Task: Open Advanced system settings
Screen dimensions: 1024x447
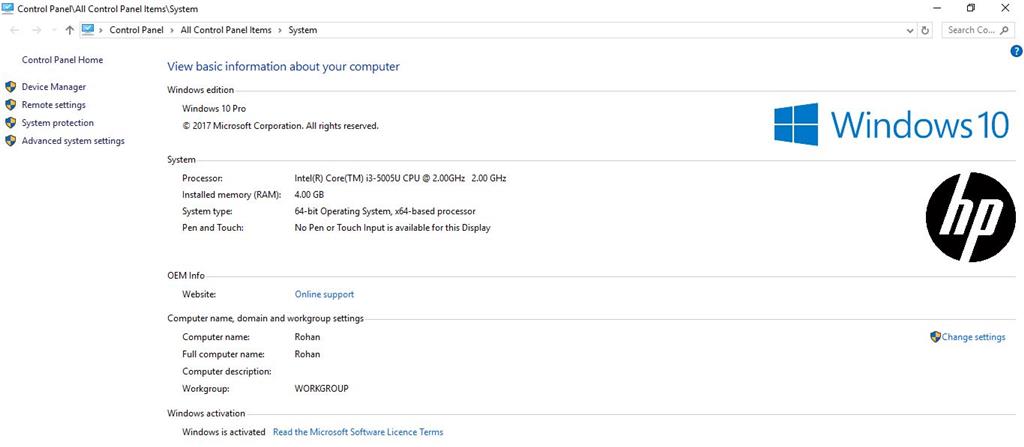Action: pyautogui.click(x=73, y=141)
